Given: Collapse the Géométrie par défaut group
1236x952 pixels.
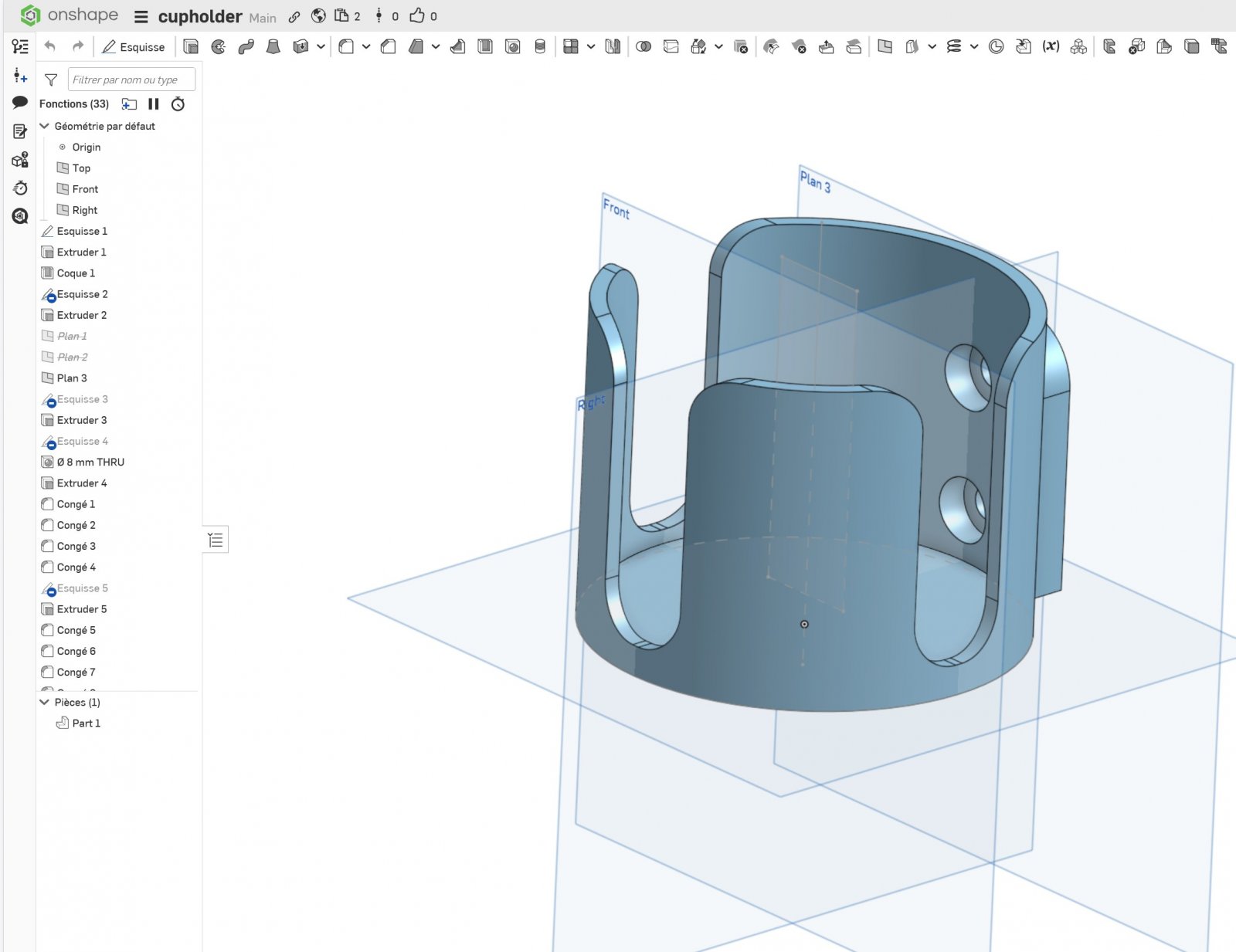Looking at the screenshot, I should pos(45,126).
